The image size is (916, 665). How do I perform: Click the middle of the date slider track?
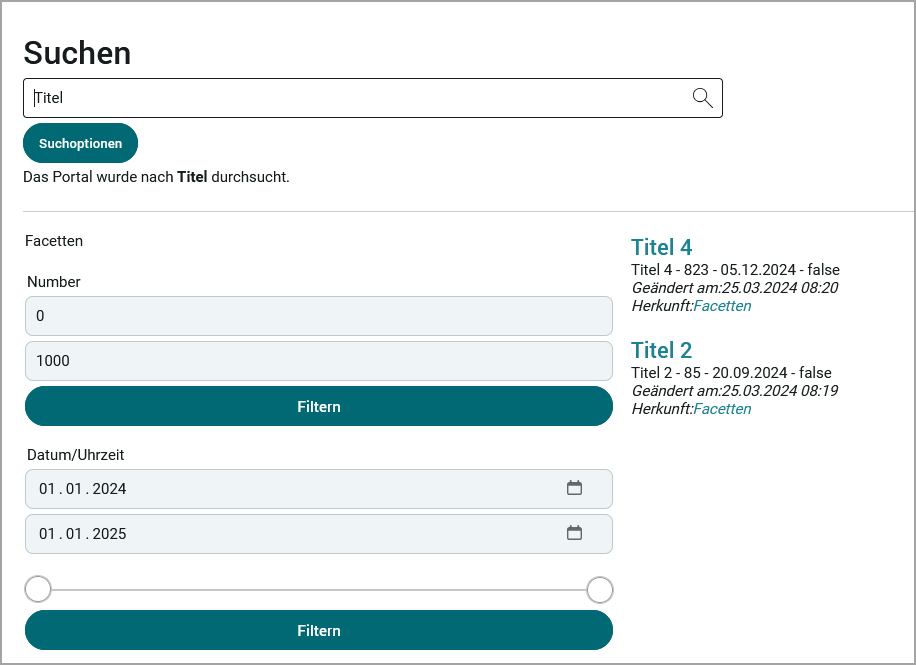pos(318,590)
